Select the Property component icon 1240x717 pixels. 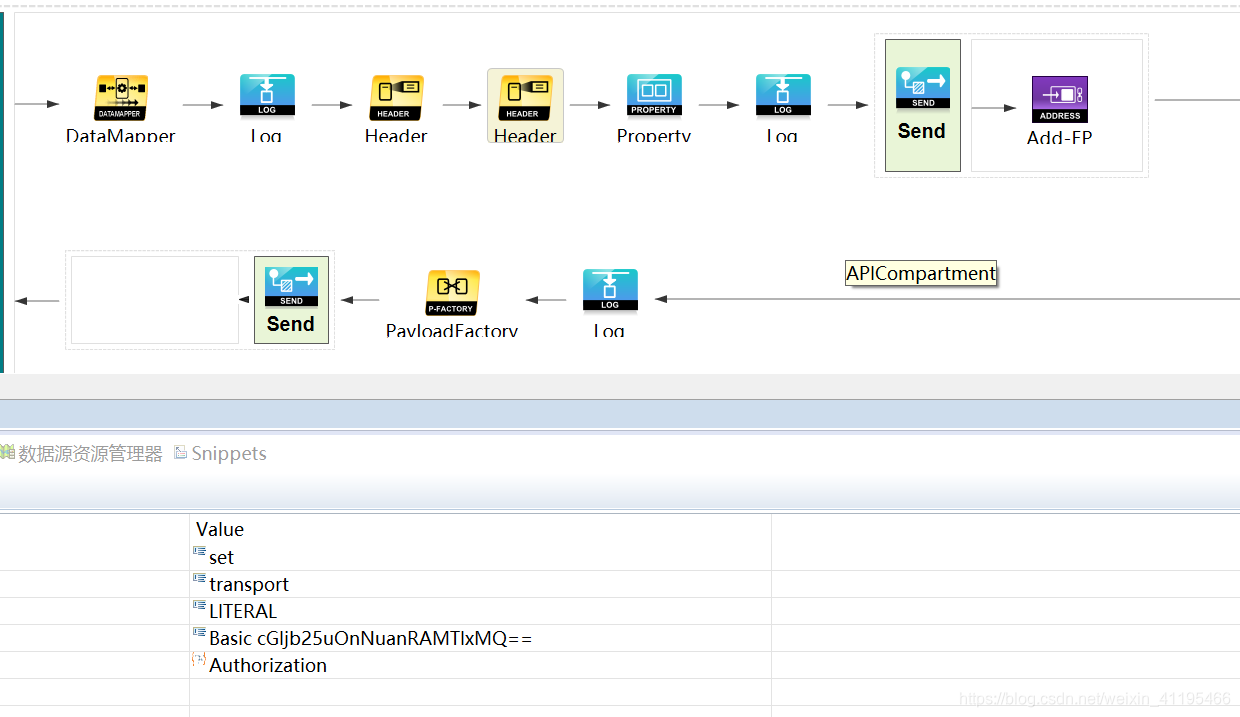click(x=654, y=96)
